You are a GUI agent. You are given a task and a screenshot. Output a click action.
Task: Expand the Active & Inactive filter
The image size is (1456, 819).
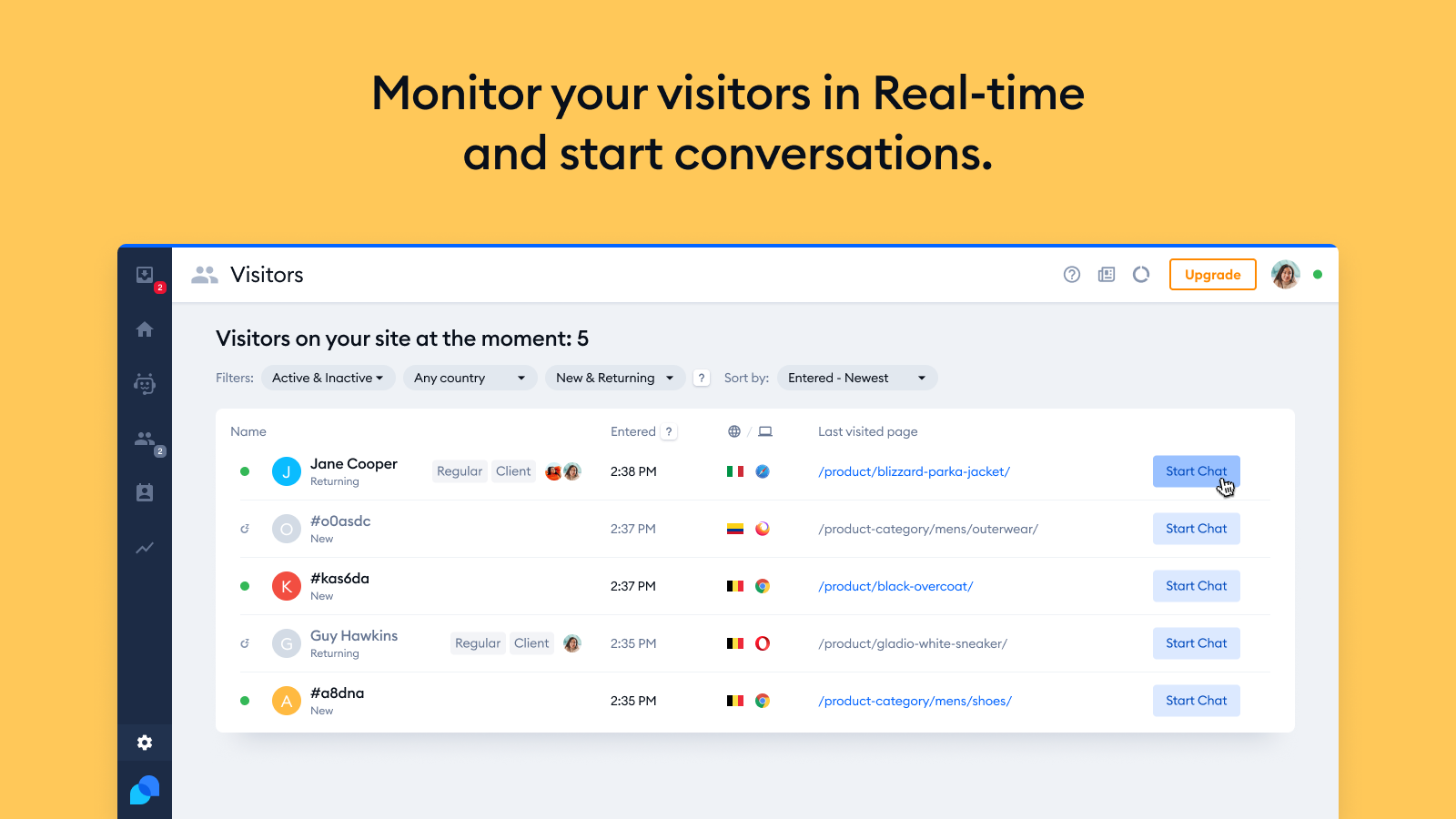pyautogui.click(x=328, y=378)
